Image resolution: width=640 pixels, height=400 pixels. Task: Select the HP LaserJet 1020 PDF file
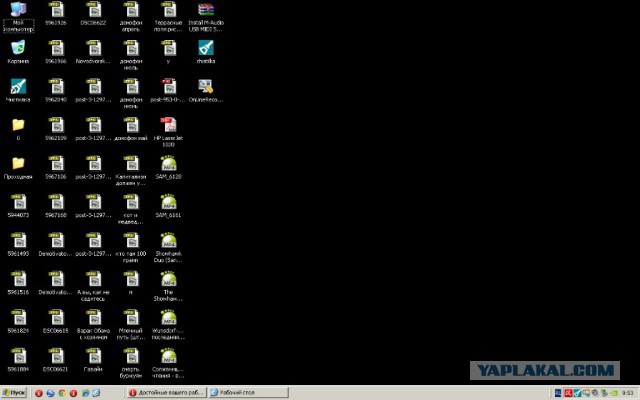coord(168,131)
